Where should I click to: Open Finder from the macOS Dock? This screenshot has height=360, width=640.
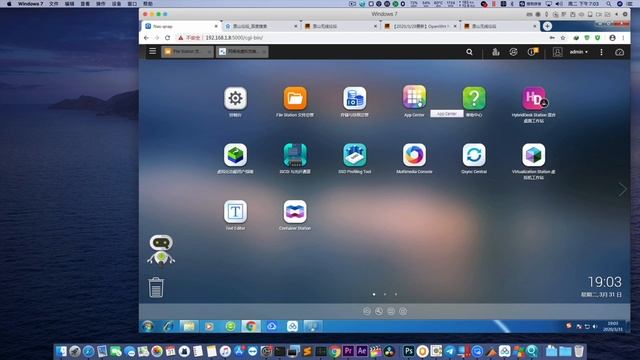click(61, 351)
